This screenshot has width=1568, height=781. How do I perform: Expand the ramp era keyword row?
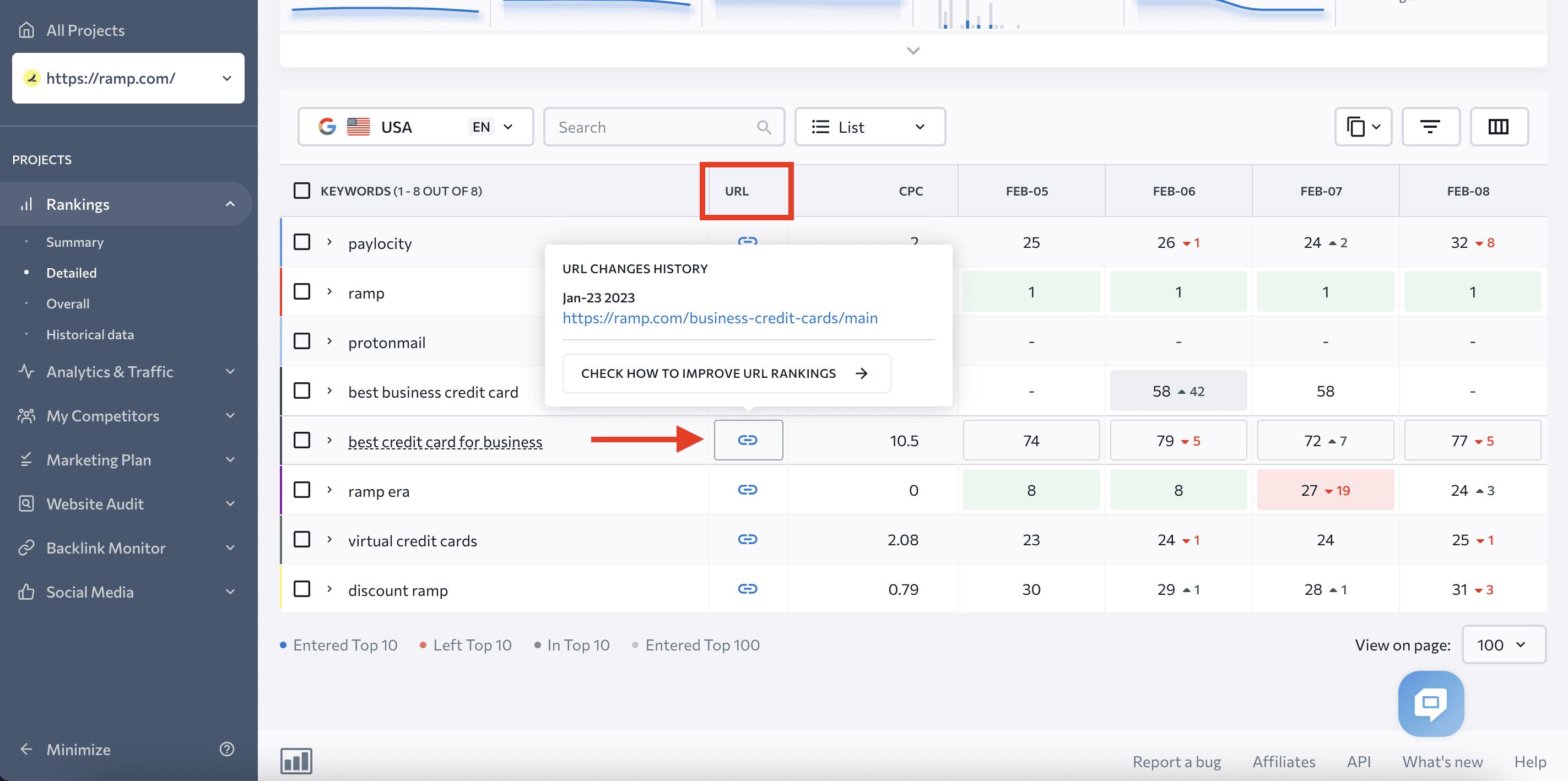coord(329,490)
